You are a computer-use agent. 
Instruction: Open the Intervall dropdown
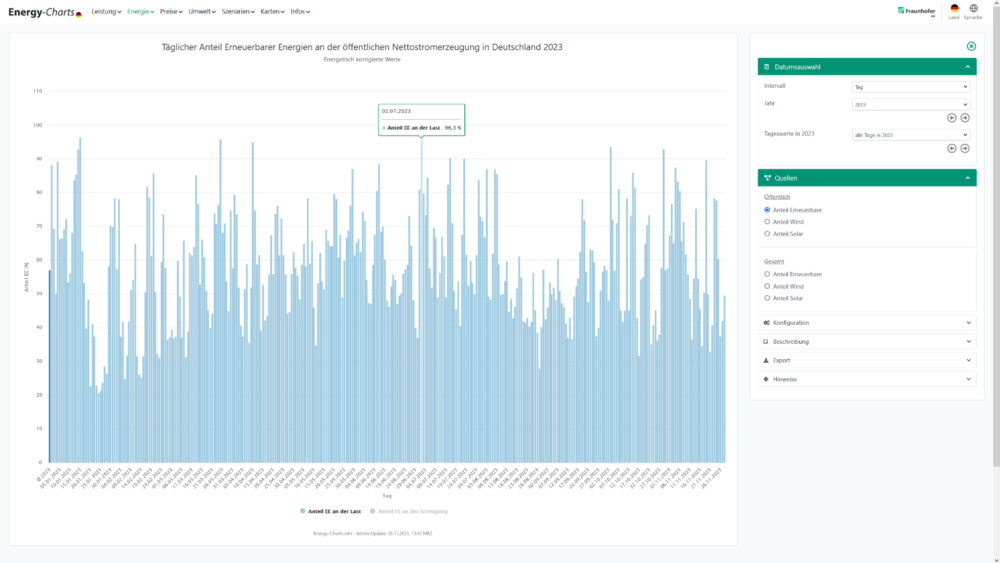point(910,87)
